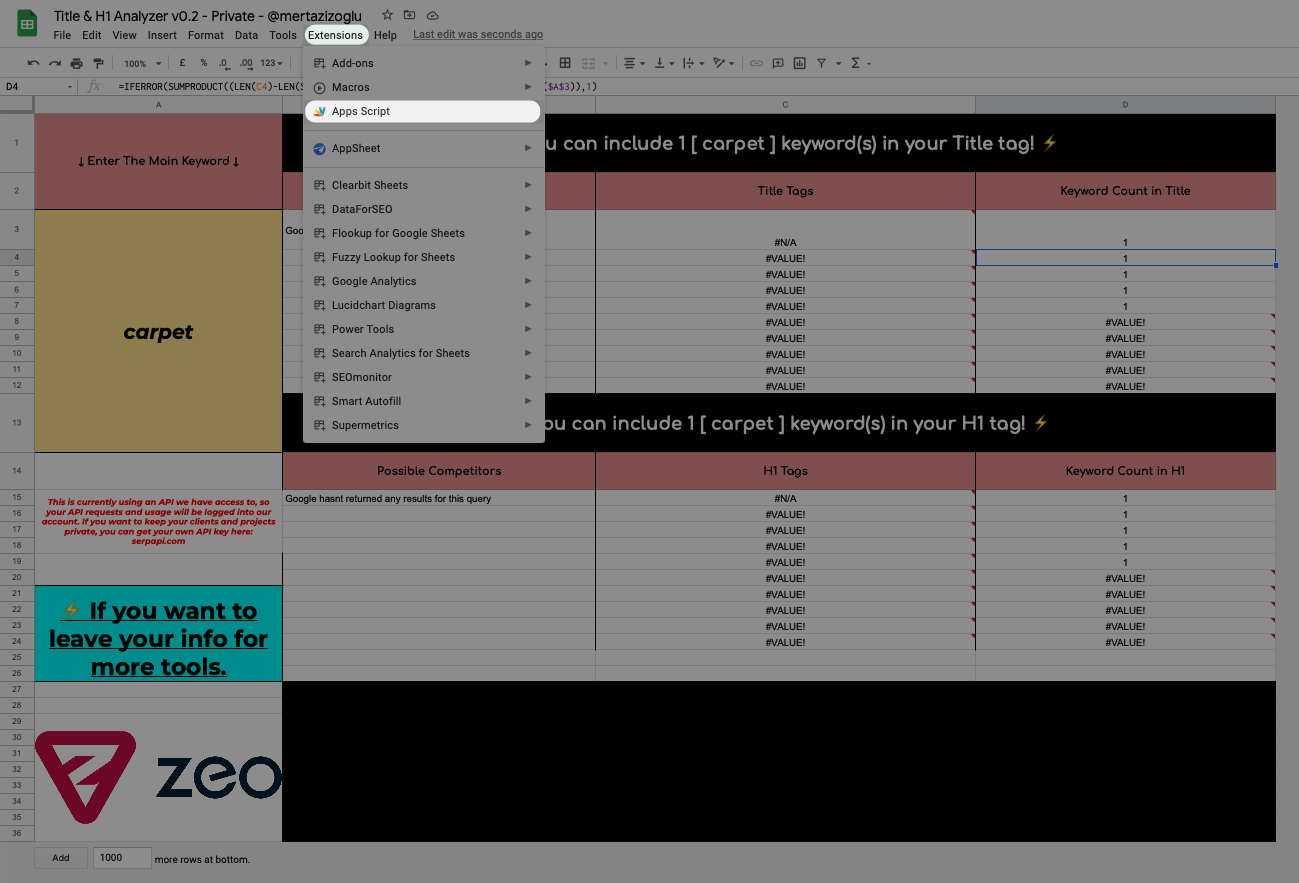Screen dimensions: 1299x883
Task: Open Flookup for Google Sheets submenu
Action: (424, 233)
